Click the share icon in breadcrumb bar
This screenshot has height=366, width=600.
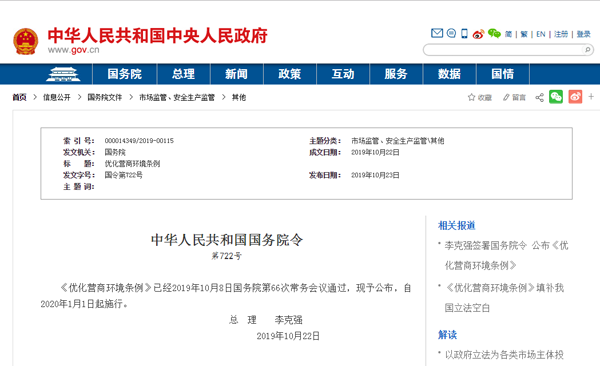pyautogui.click(x=540, y=97)
